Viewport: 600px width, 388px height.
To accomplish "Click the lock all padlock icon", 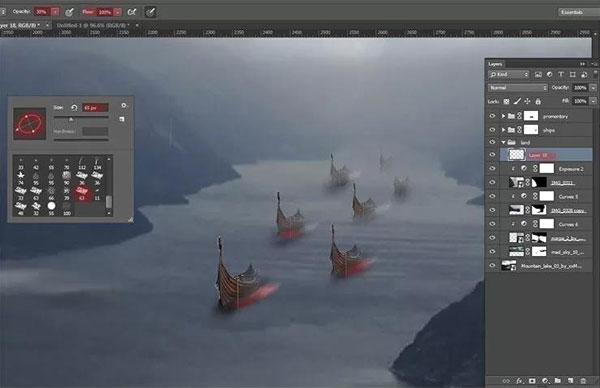I will pyautogui.click(x=538, y=102).
